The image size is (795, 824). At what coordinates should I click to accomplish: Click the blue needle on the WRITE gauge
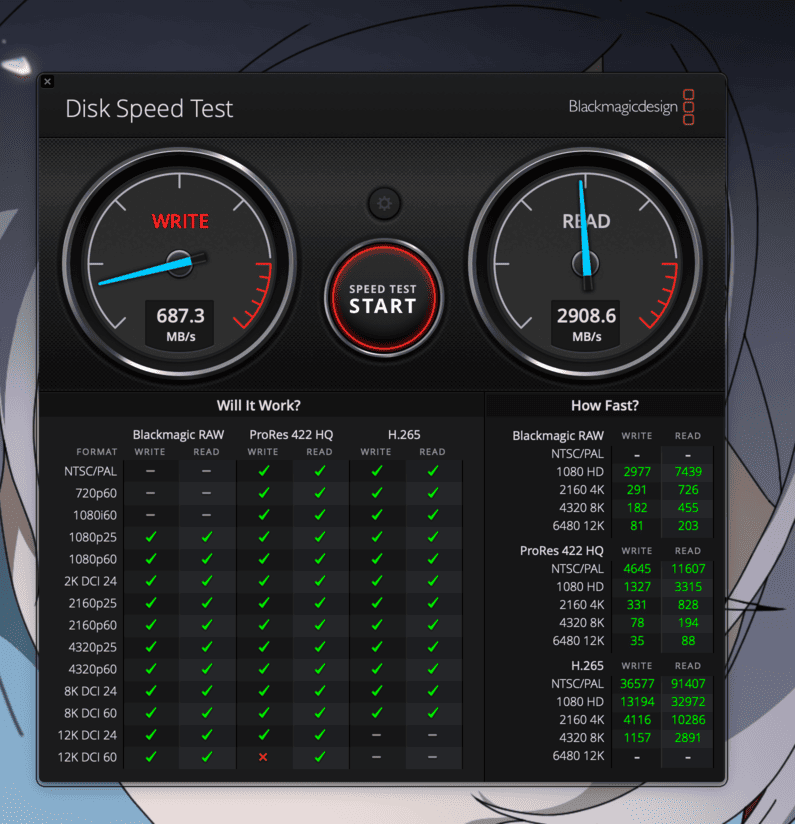coord(140,272)
